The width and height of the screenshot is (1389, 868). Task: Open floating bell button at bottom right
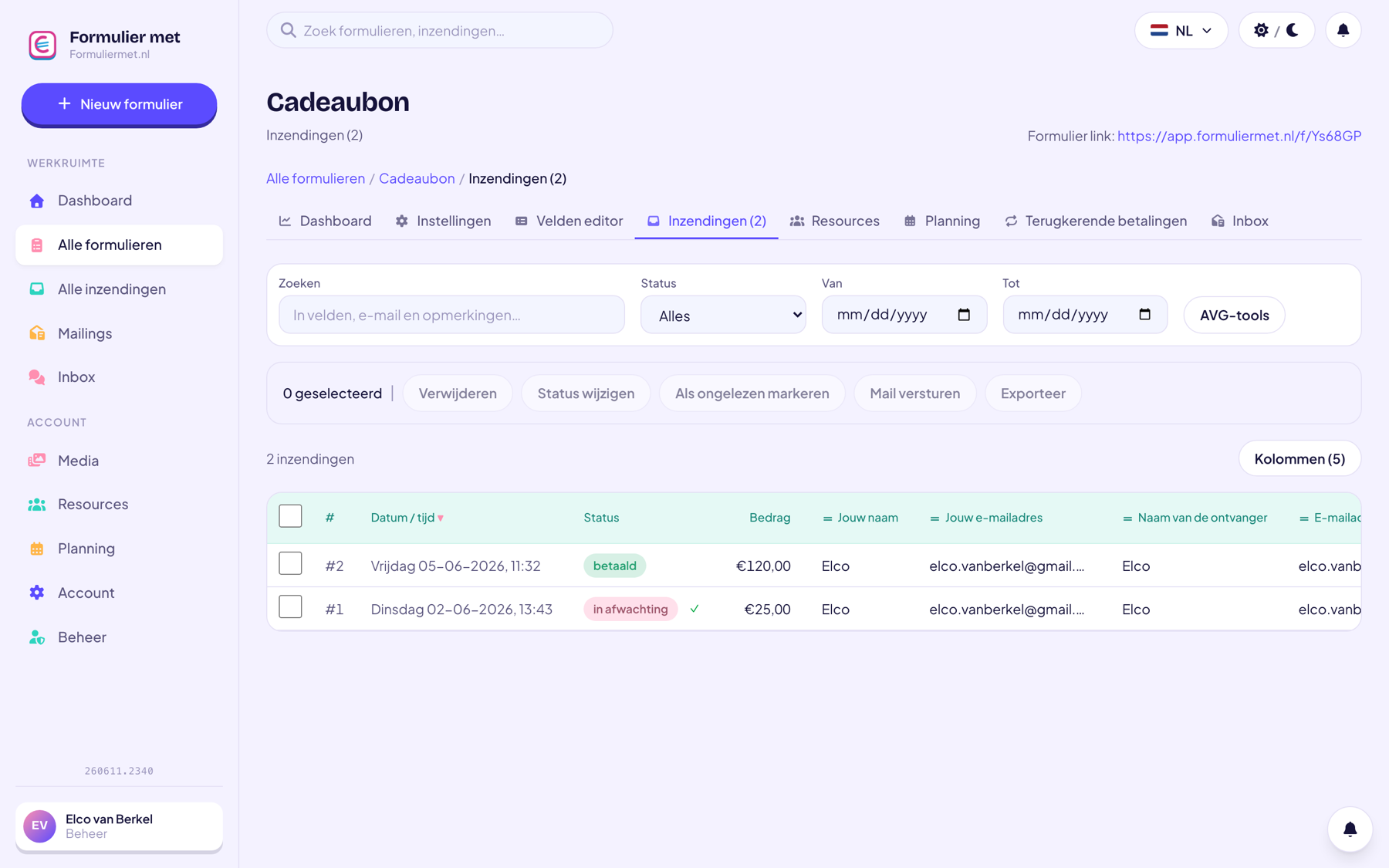[1350, 829]
